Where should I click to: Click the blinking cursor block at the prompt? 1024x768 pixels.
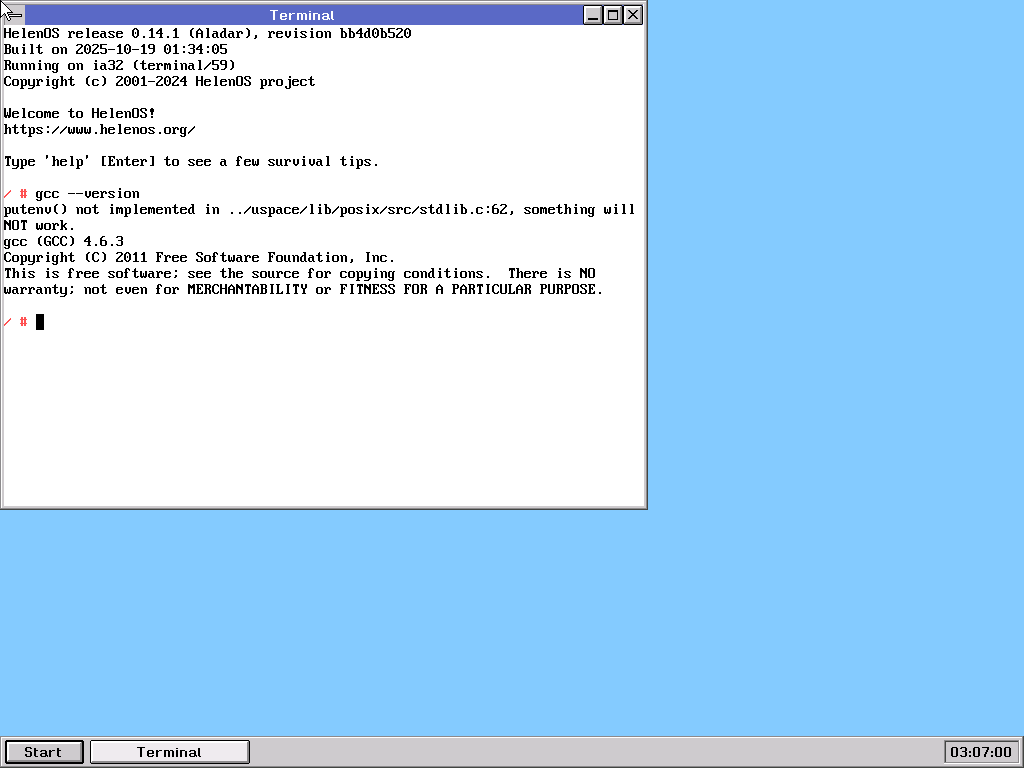40,322
